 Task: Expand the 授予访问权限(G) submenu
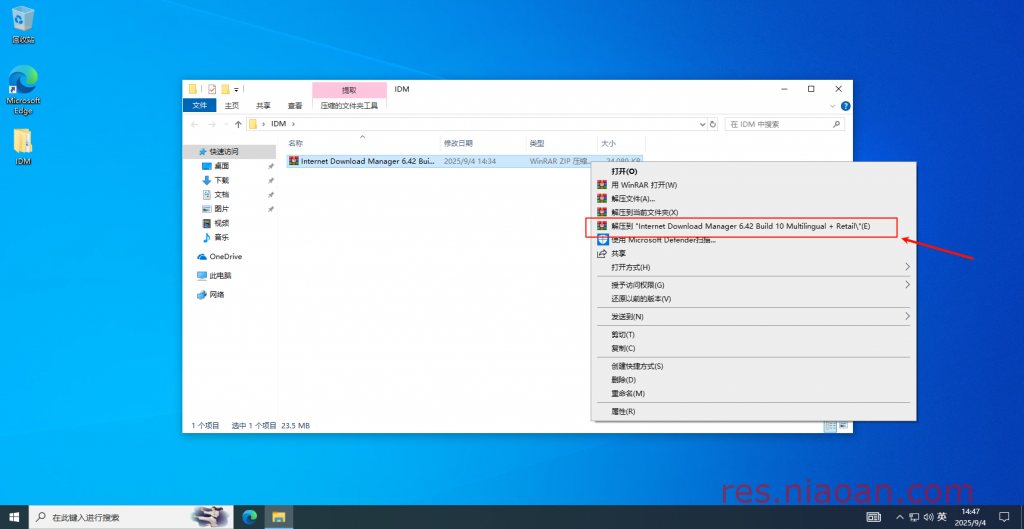(753, 285)
